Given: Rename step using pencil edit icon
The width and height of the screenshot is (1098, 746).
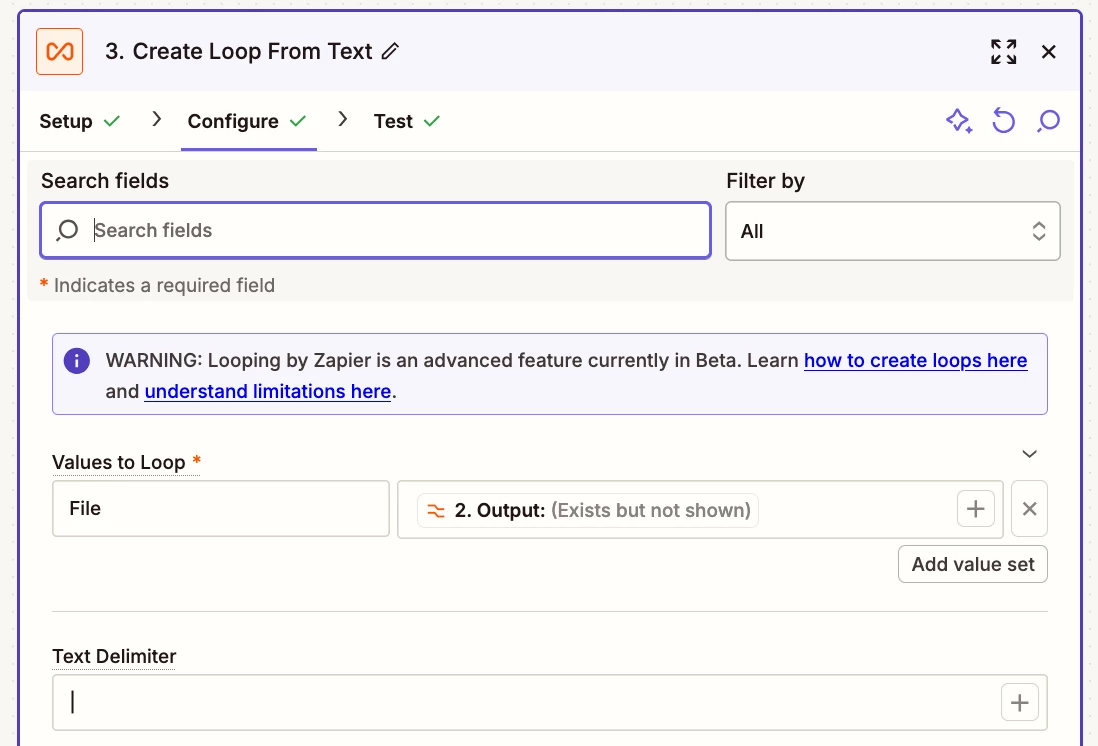Looking at the screenshot, I should (x=390, y=51).
